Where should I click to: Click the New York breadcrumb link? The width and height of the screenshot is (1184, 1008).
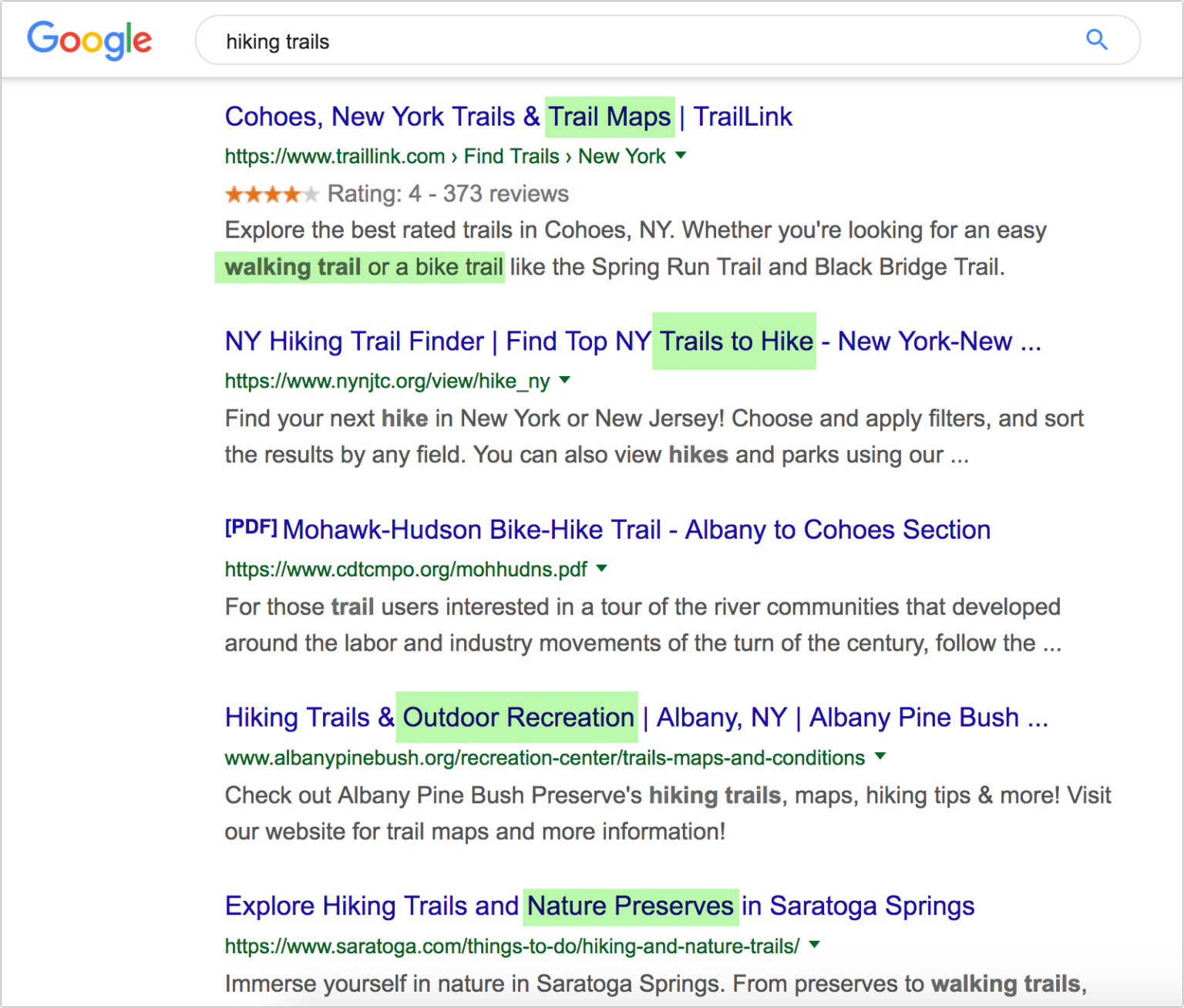[622, 156]
